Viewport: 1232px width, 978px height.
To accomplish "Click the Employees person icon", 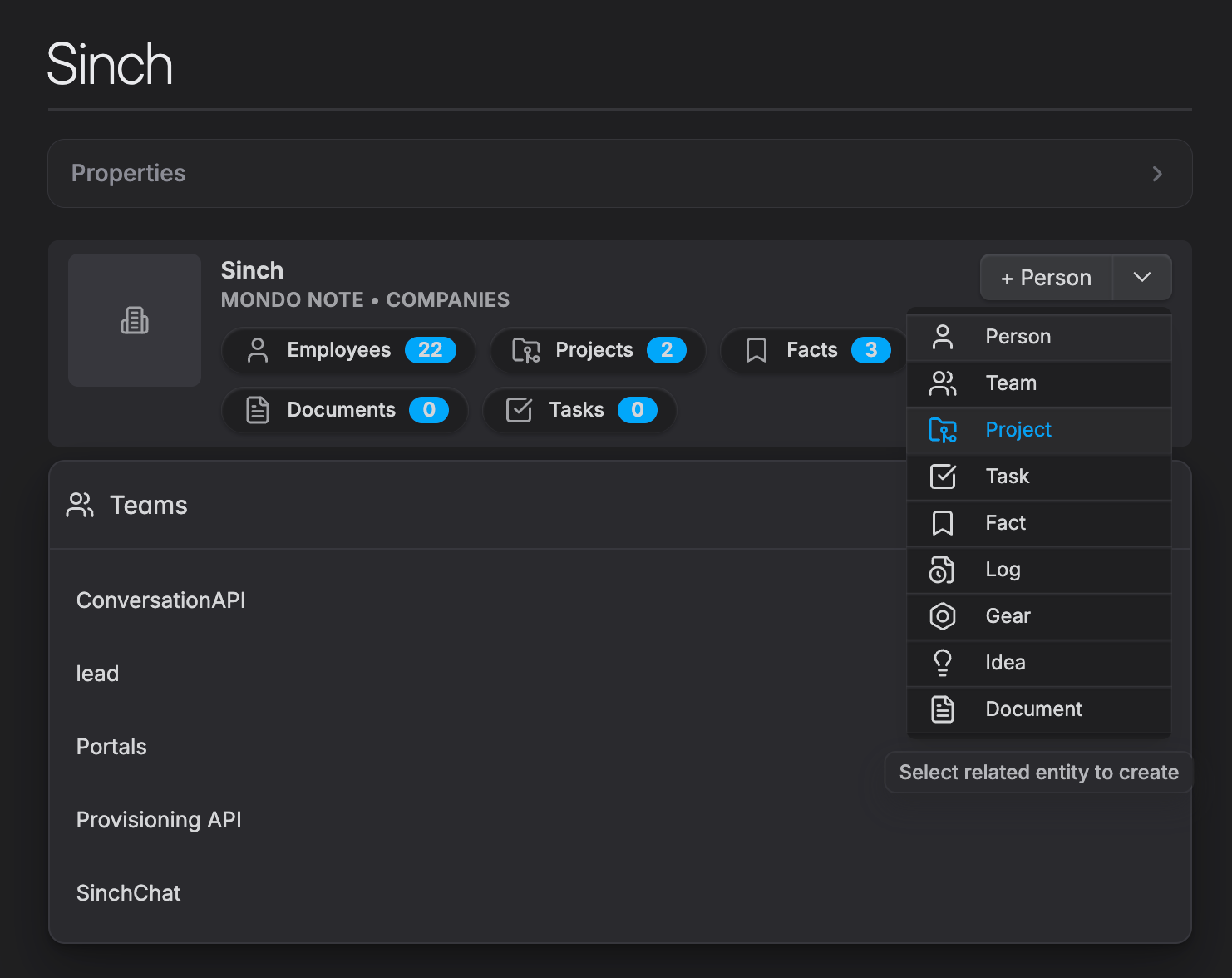I will pos(258,350).
